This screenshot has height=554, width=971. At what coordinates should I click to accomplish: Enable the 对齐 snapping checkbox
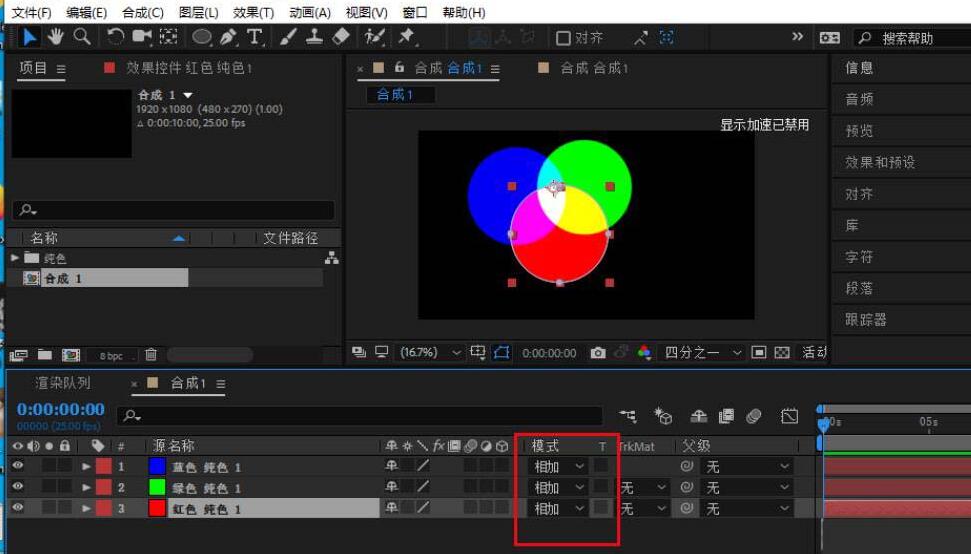click(563, 38)
